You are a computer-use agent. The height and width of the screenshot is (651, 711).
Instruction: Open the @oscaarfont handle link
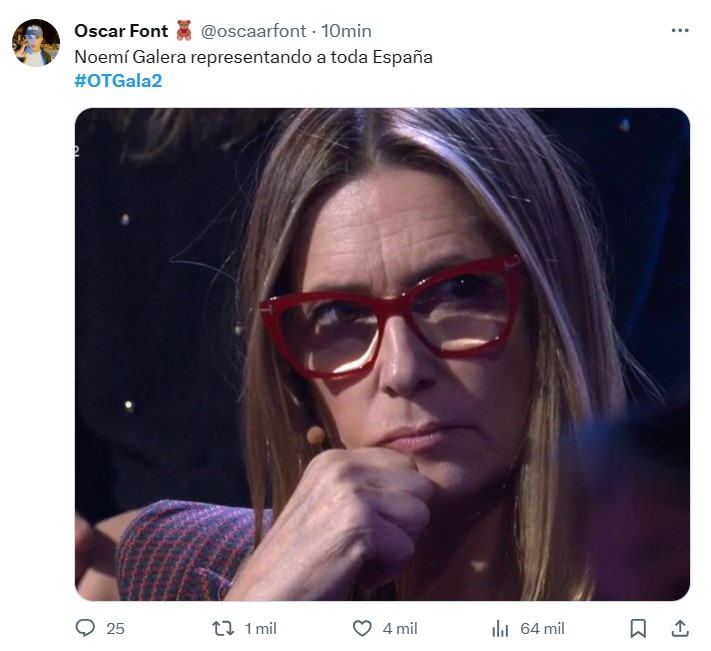pyautogui.click(x=254, y=31)
